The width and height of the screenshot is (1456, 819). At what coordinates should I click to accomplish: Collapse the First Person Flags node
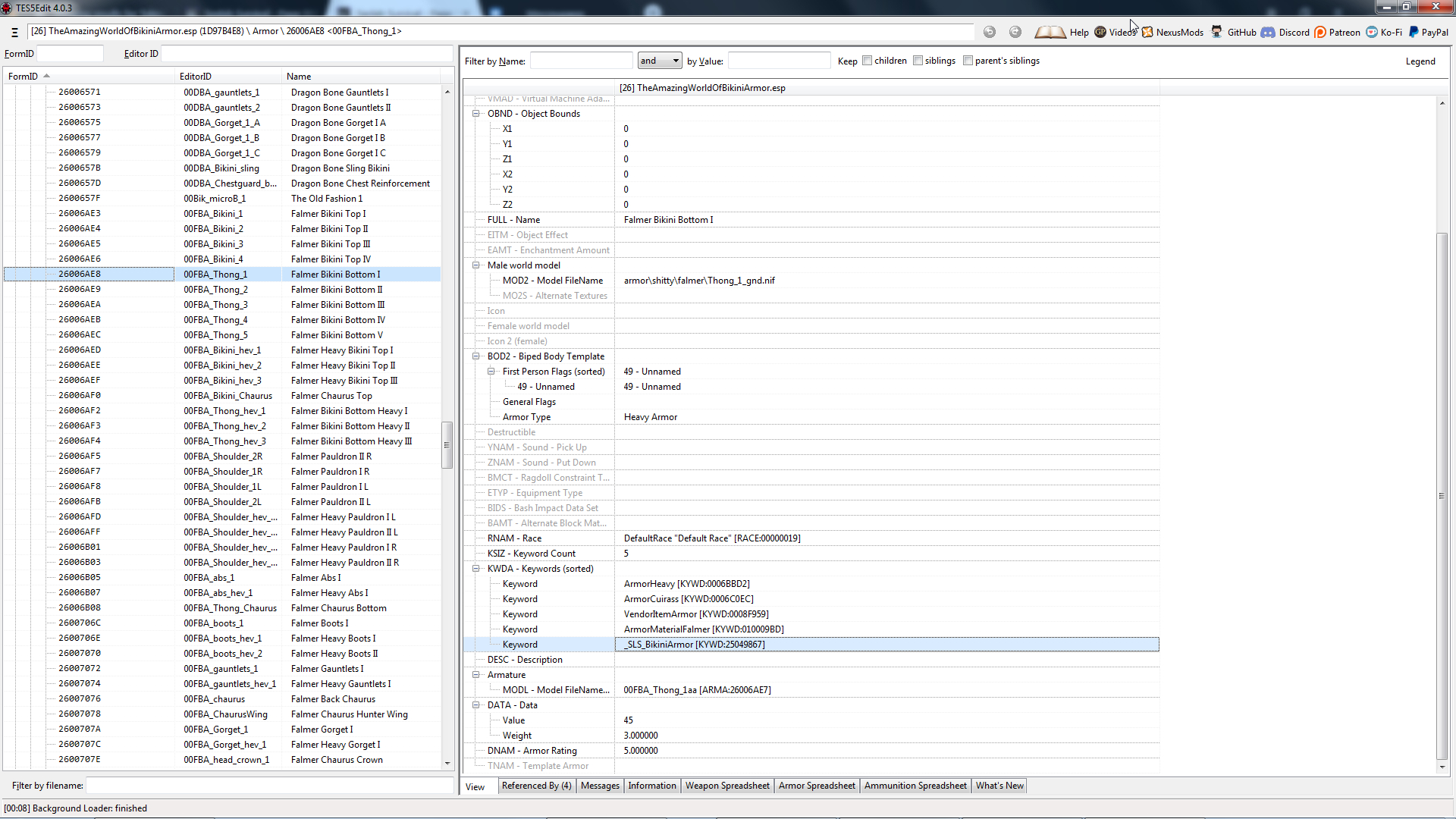pyautogui.click(x=491, y=372)
